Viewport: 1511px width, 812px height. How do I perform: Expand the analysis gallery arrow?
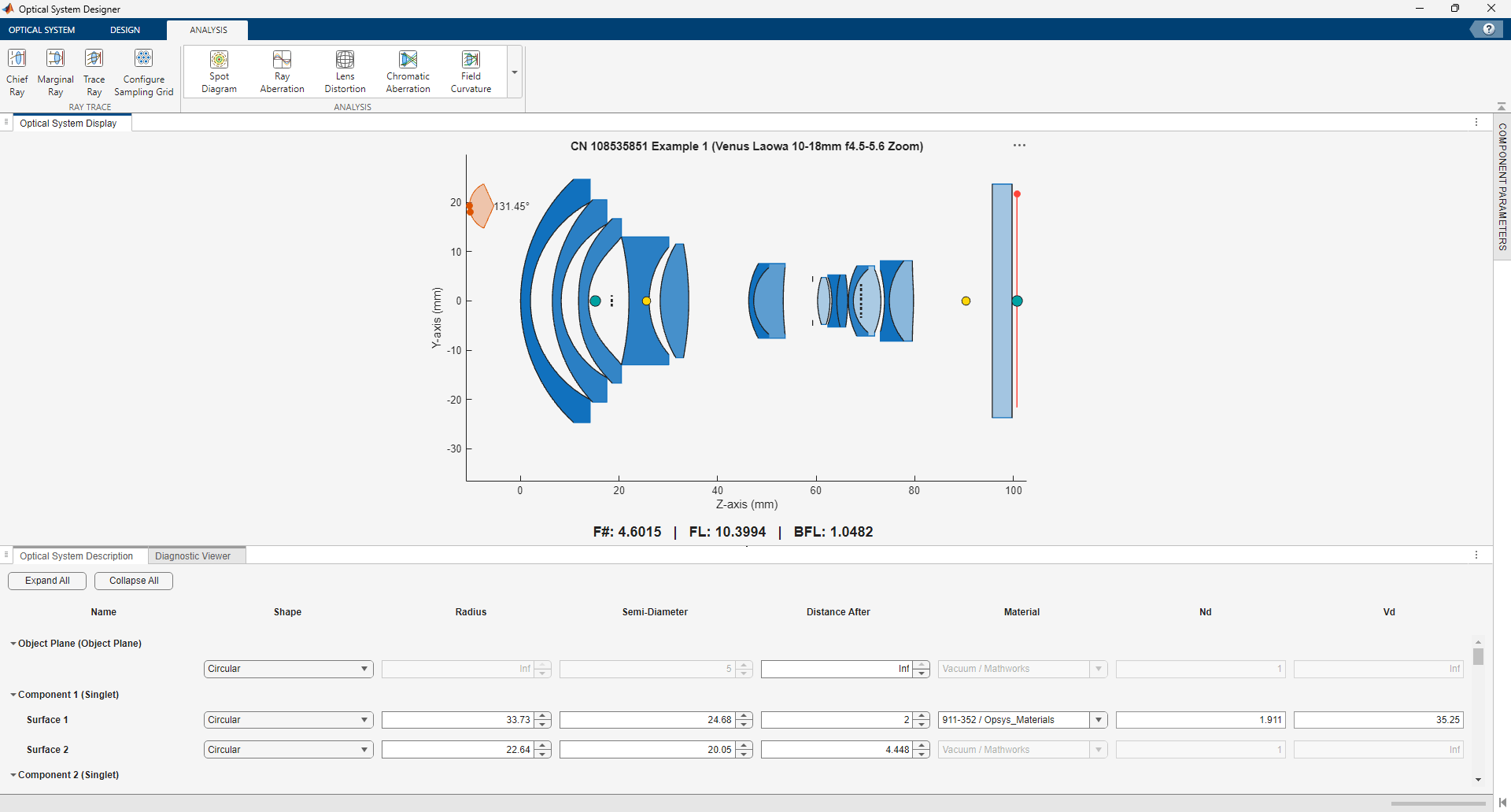coord(514,72)
